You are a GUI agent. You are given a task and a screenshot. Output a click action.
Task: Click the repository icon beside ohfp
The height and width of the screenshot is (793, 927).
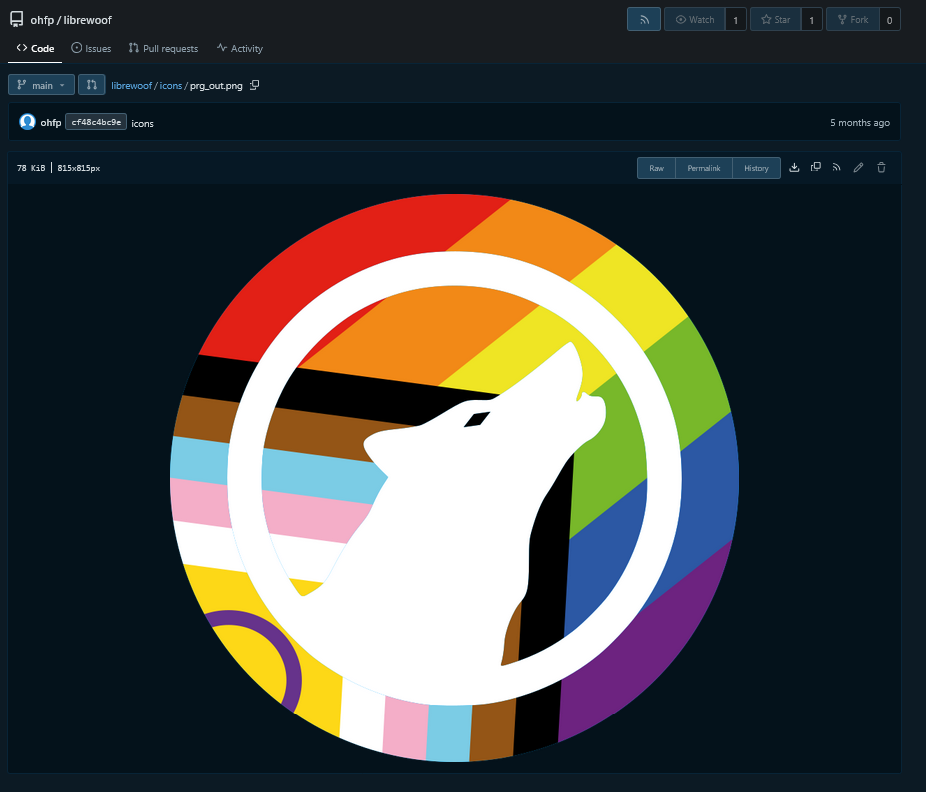coord(17,20)
